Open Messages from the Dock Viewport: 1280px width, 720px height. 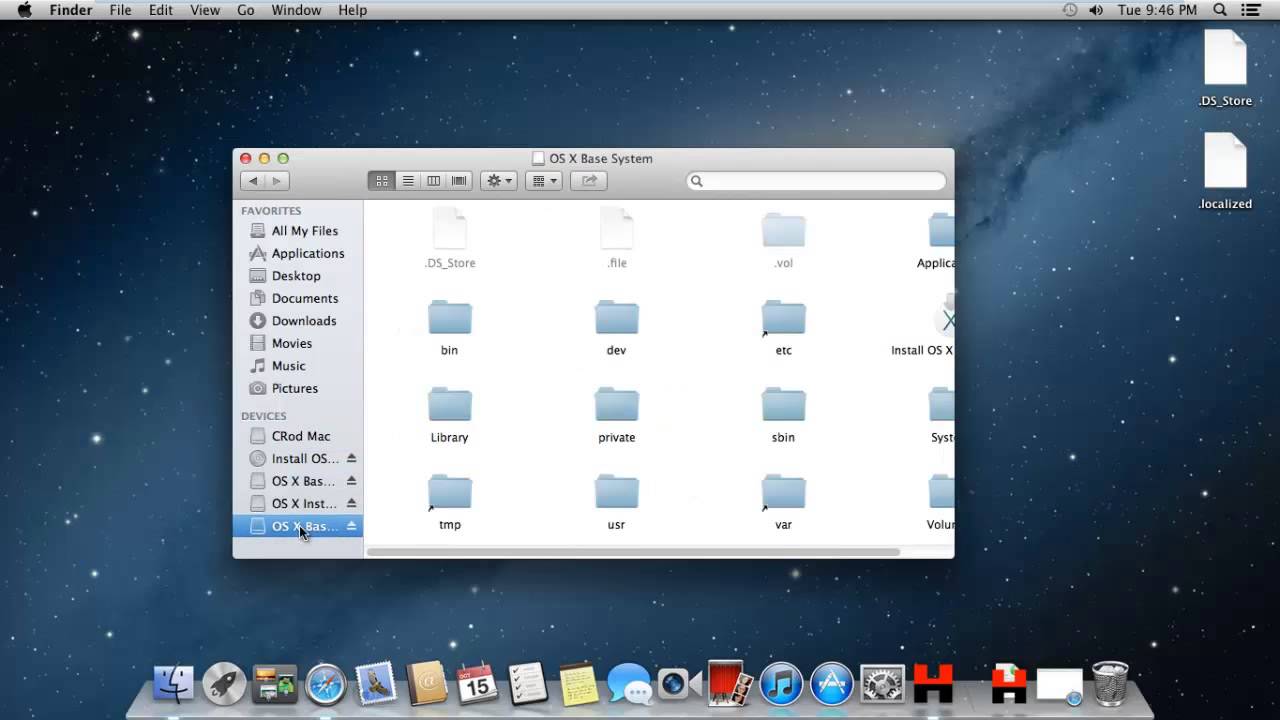[629, 684]
